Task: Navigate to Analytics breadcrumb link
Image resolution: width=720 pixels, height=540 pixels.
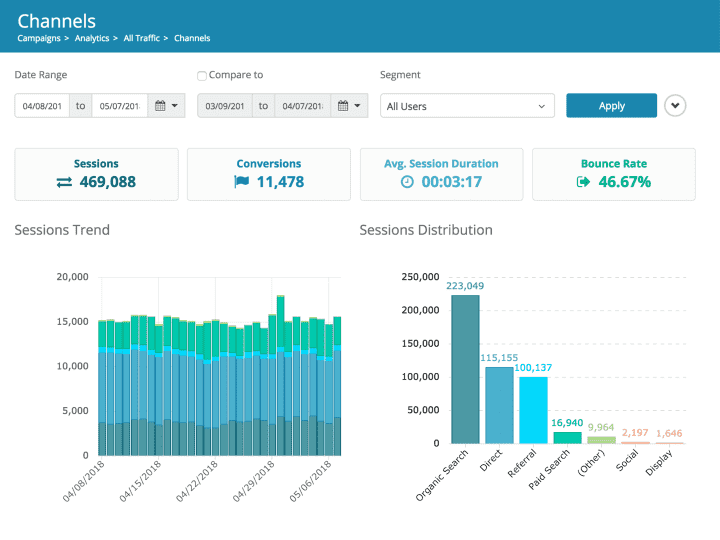Action: pos(91,38)
